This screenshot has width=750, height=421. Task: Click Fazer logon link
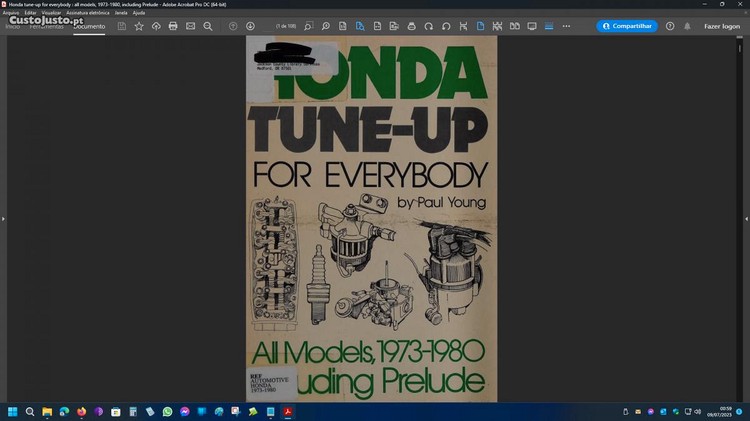click(722, 26)
